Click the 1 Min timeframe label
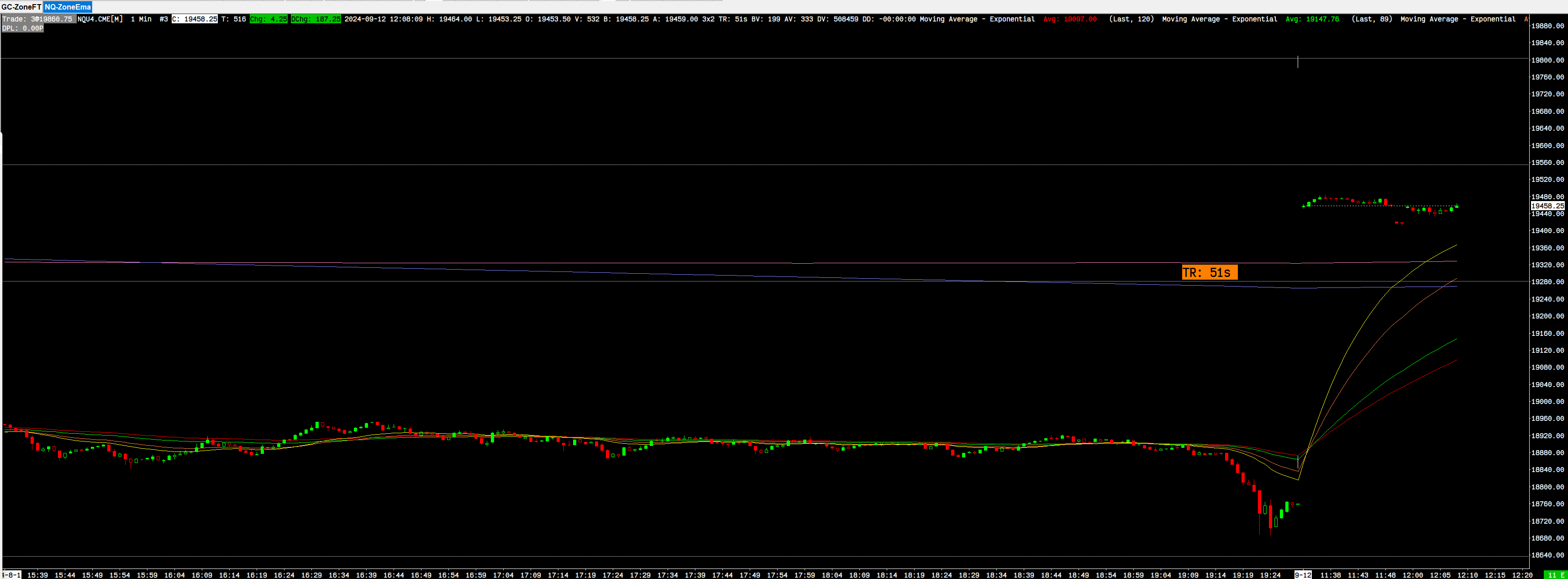 coord(141,20)
